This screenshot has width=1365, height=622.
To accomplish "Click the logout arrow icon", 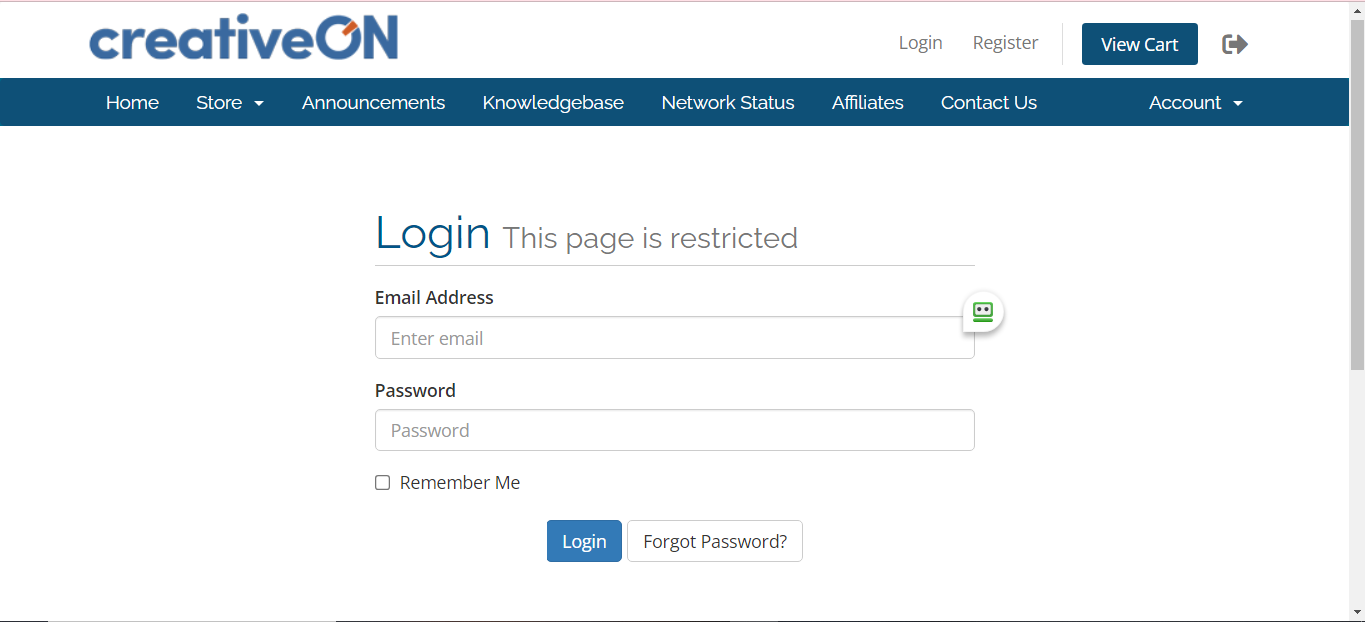I will [1235, 44].
